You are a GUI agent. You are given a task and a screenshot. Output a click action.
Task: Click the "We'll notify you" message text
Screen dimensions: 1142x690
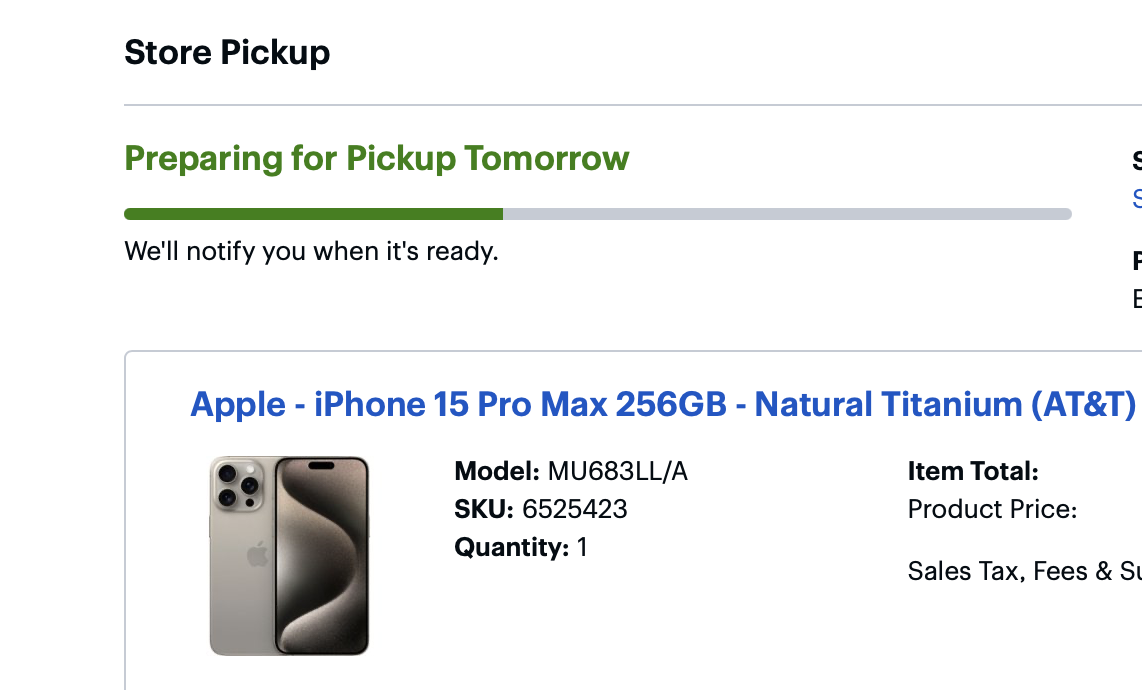tap(311, 251)
